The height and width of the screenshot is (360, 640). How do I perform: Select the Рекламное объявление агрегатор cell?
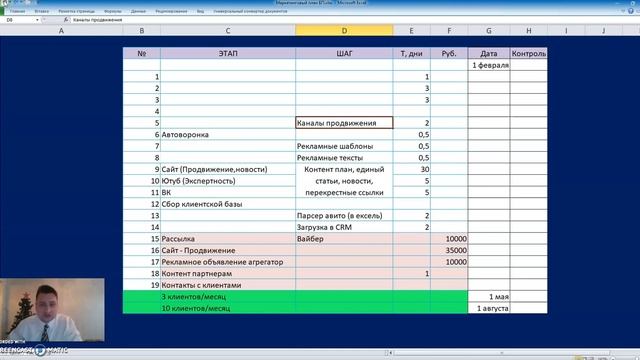pos(228,262)
